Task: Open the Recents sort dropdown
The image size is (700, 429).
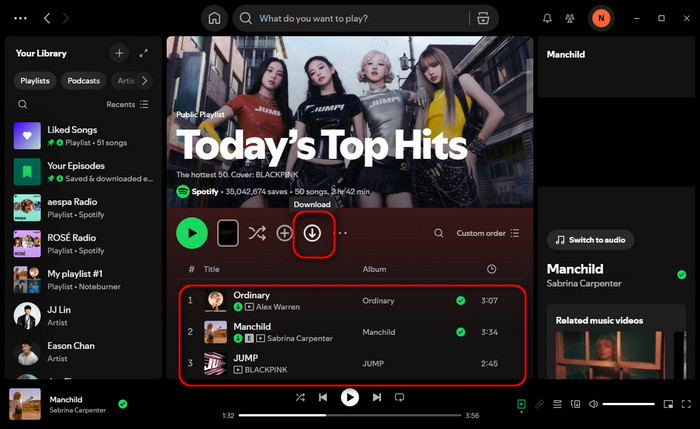Action: 127,104
